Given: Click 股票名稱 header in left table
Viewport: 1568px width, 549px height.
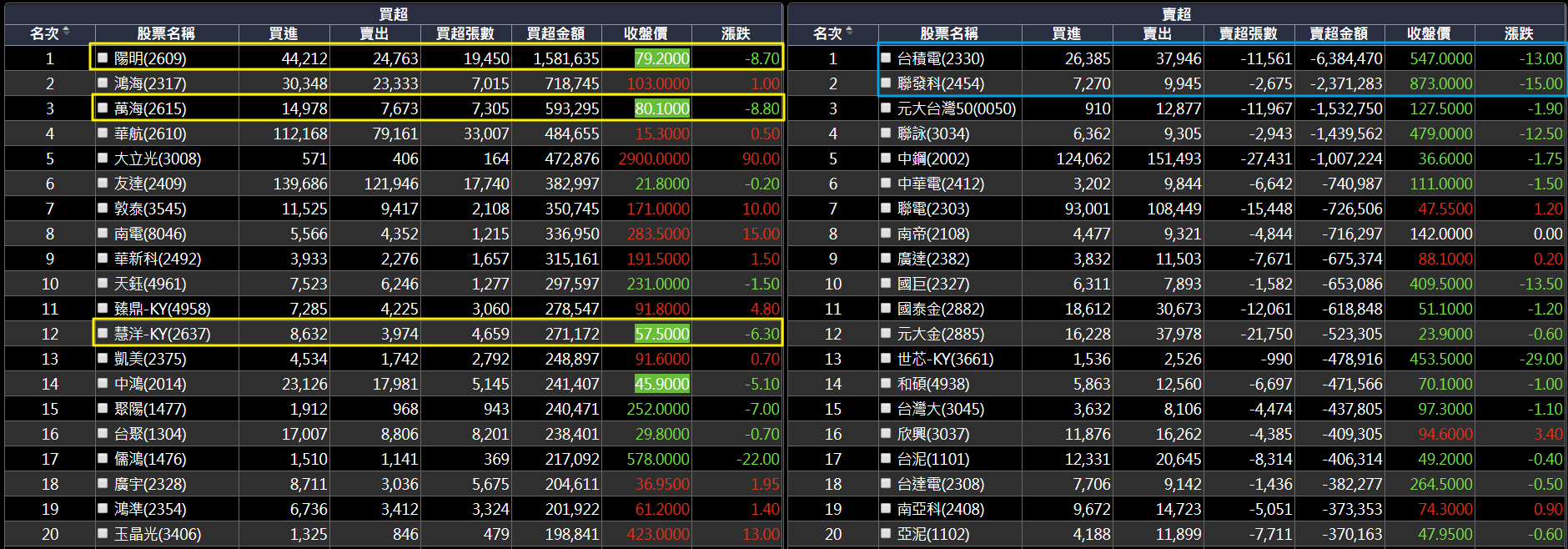Looking at the screenshot, I should 166,33.
